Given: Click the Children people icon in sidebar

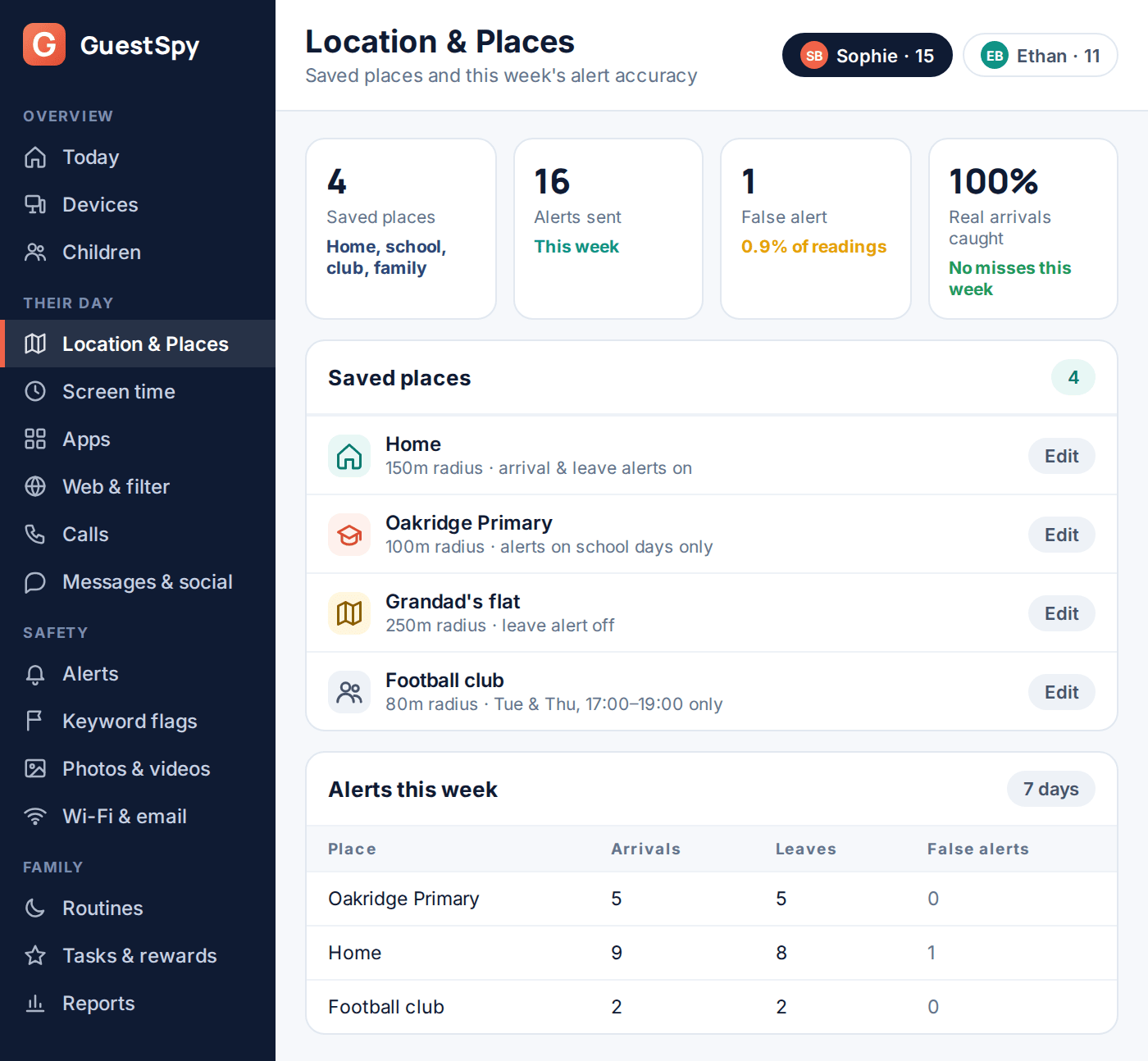Looking at the screenshot, I should (35, 253).
